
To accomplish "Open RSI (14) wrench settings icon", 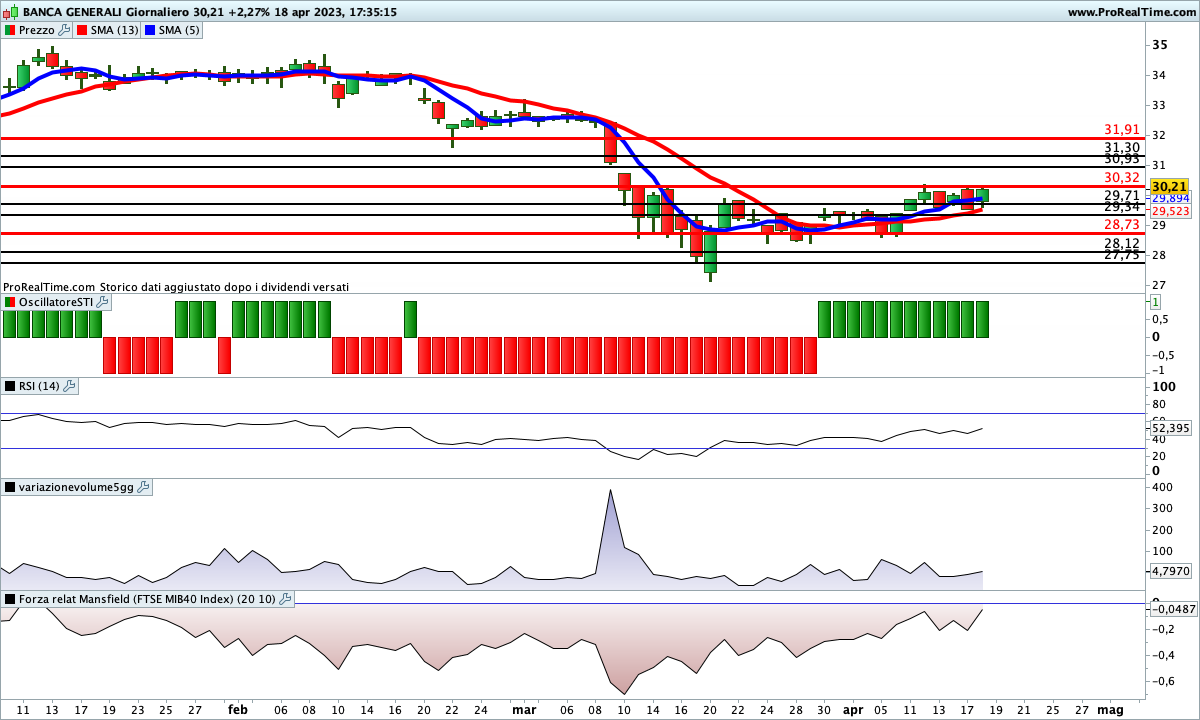I will coord(70,386).
